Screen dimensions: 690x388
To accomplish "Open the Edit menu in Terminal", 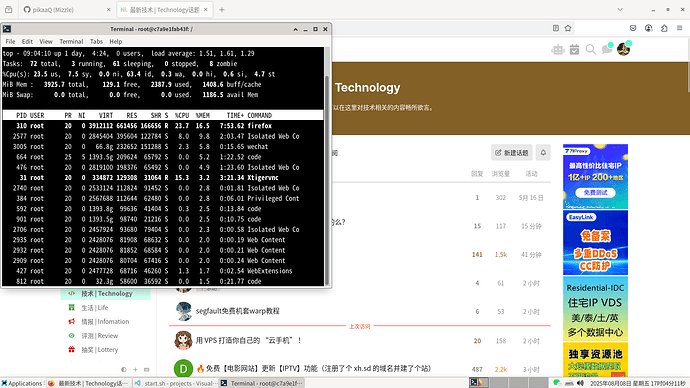I will pos(27,41).
